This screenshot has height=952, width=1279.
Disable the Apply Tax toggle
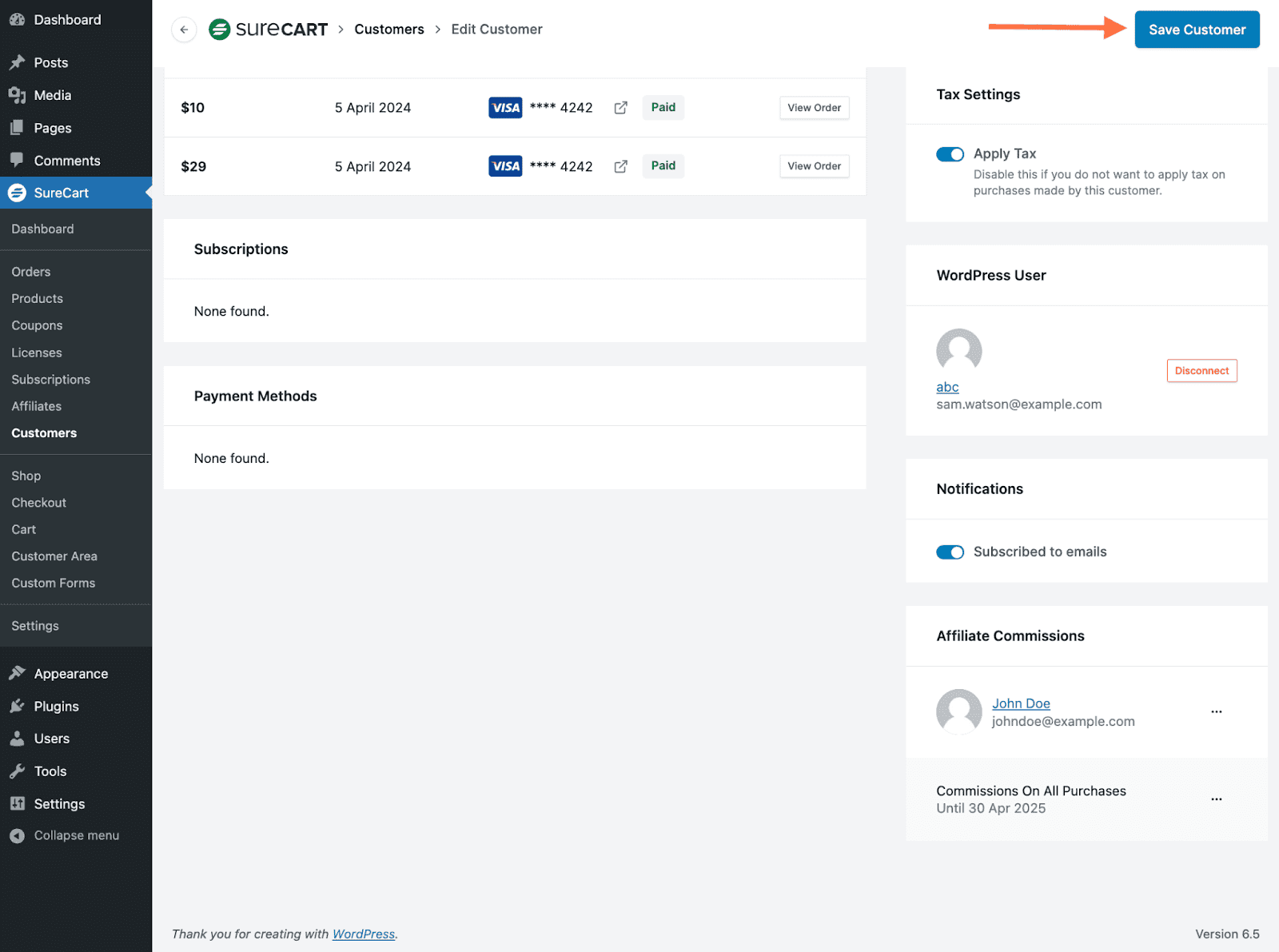point(950,154)
